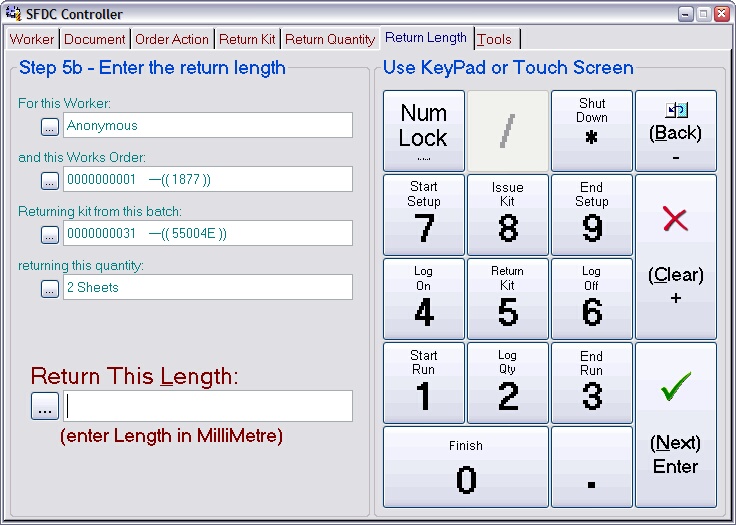Tap the Start Run 1 key

[424, 383]
